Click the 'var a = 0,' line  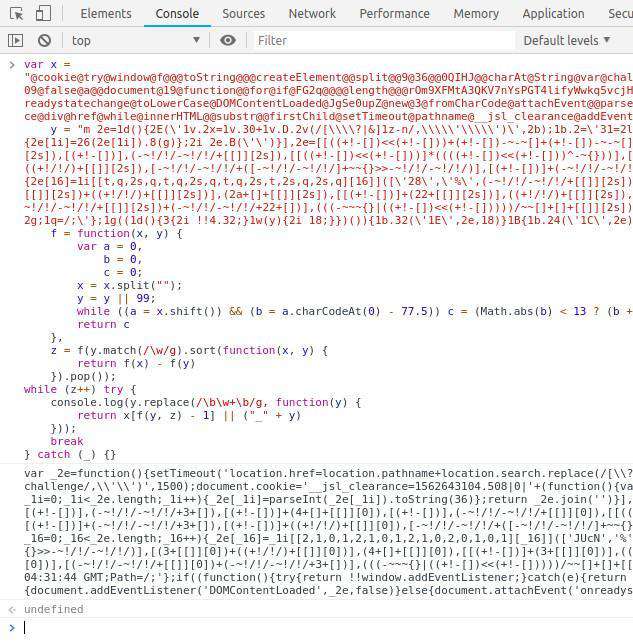click(x=110, y=246)
